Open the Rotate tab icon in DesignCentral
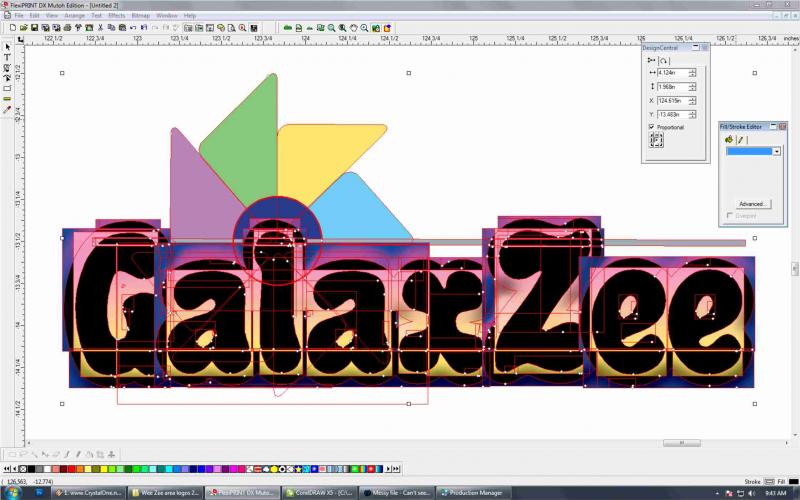 [x=663, y=61]
